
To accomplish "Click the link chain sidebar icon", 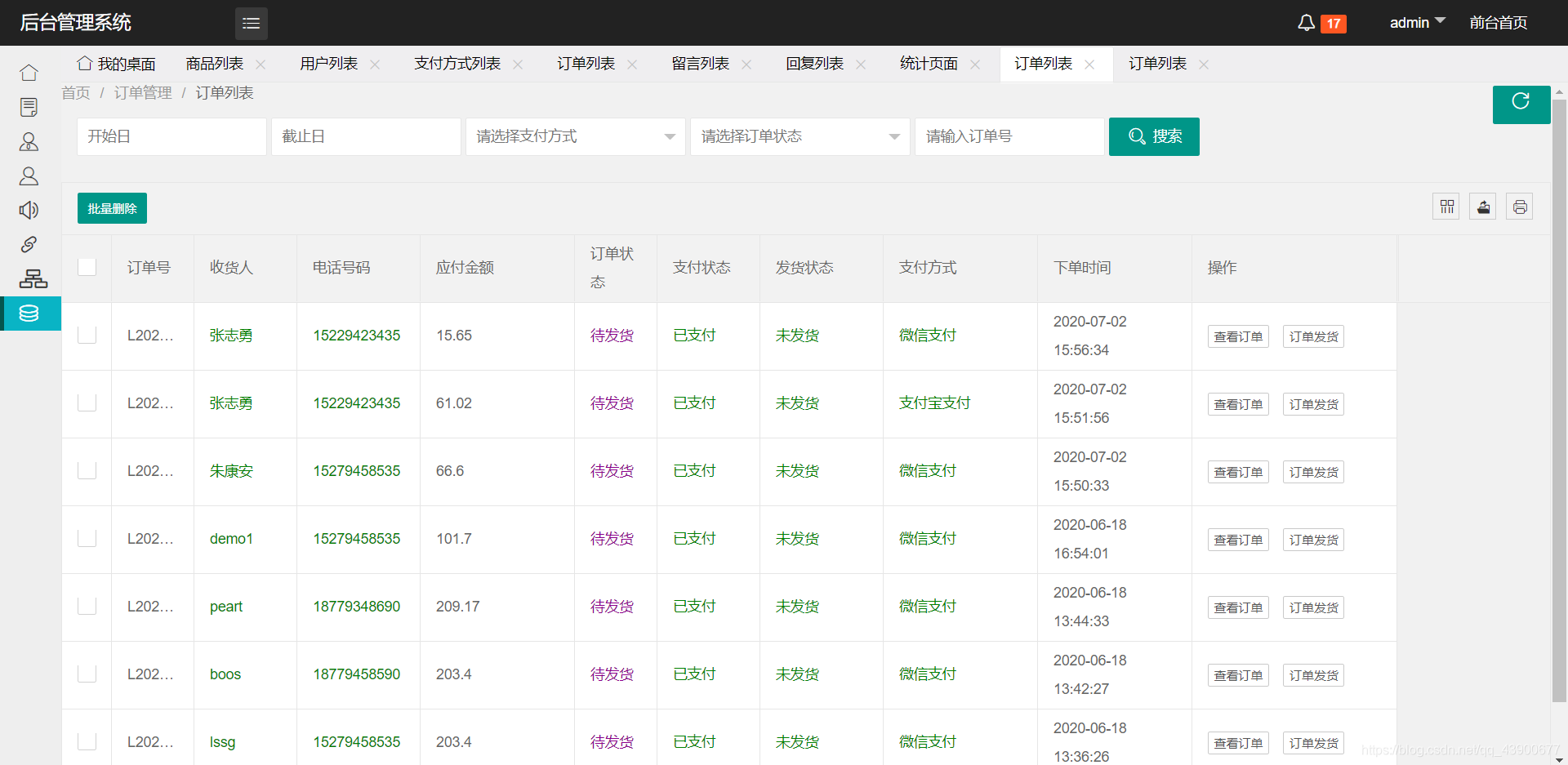I will [x=29, y=244].
